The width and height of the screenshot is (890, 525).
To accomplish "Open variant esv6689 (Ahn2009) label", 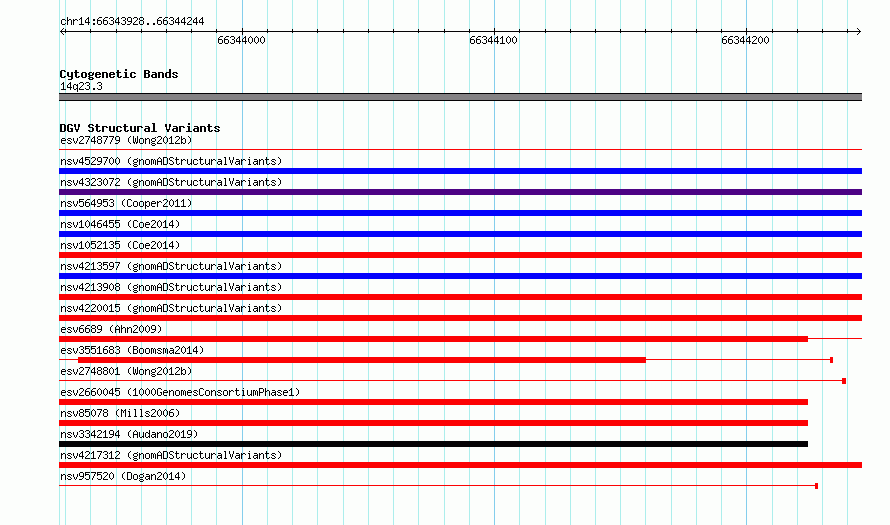I will [x=111, y=329].
